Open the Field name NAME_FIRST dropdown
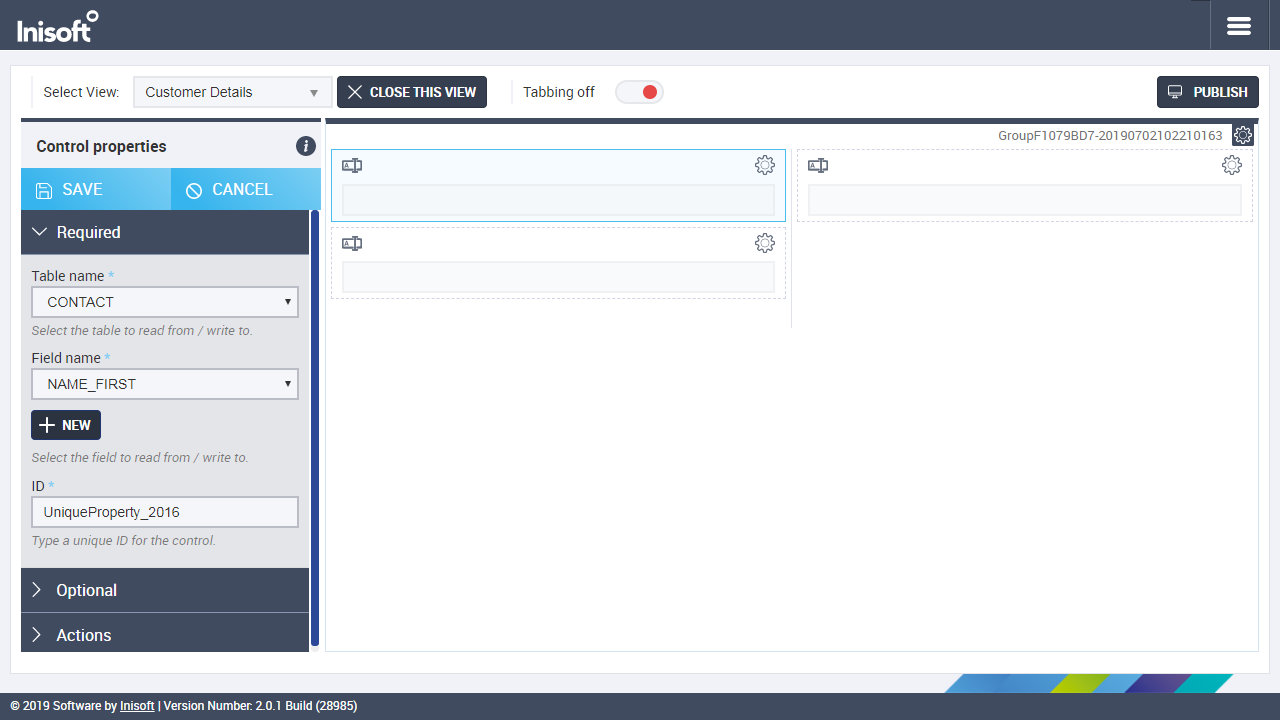This screenshot has height=720, width=1280. (x=165, y=384)
